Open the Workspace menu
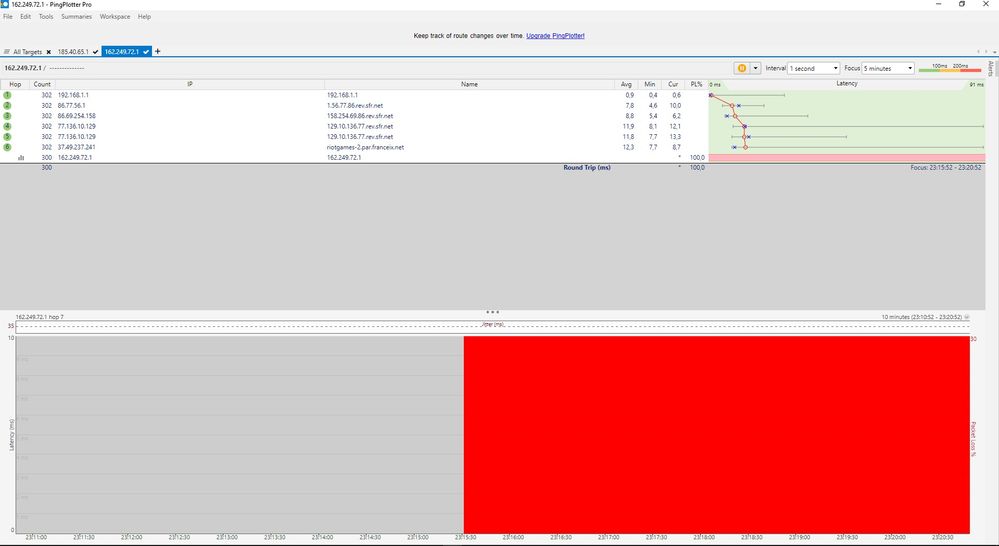The width and height of the screenshot is (999, 546). [x=115, y=17]
